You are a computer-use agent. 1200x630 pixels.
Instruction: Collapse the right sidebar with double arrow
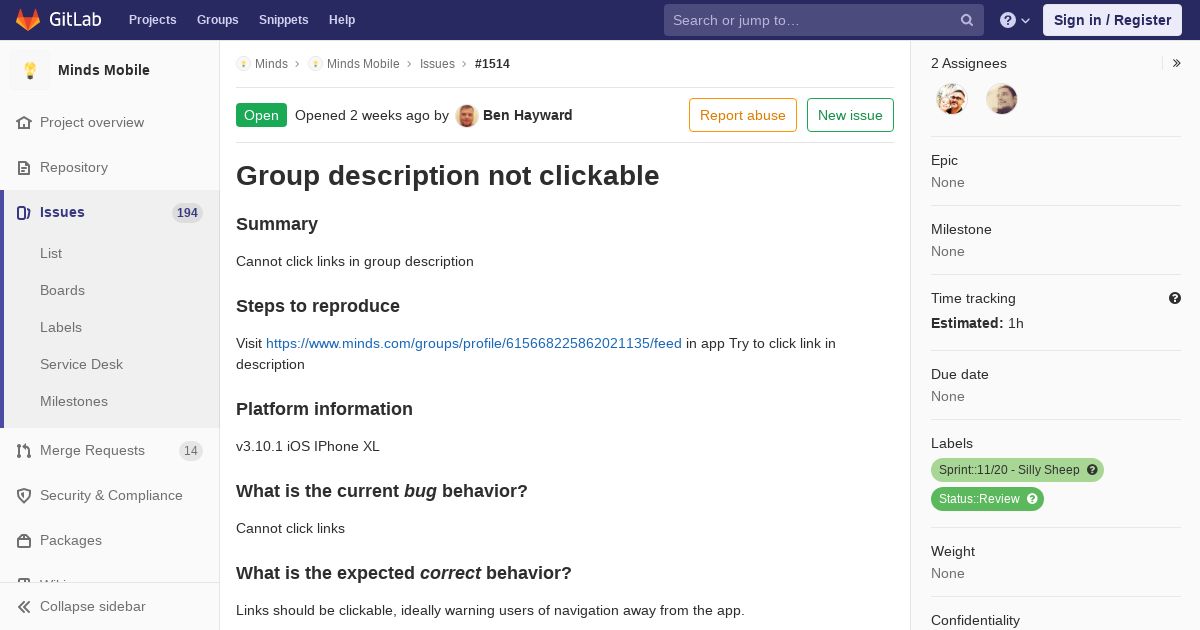tap(1177, 63)
